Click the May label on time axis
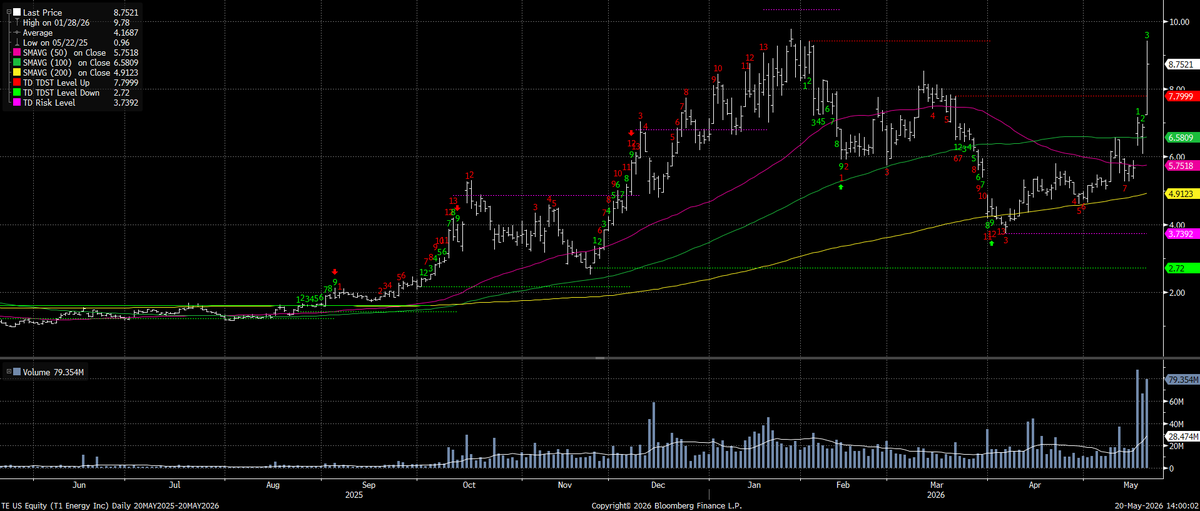The height and width of the screenshot is (511, 1200). [x=1131, y=483]
